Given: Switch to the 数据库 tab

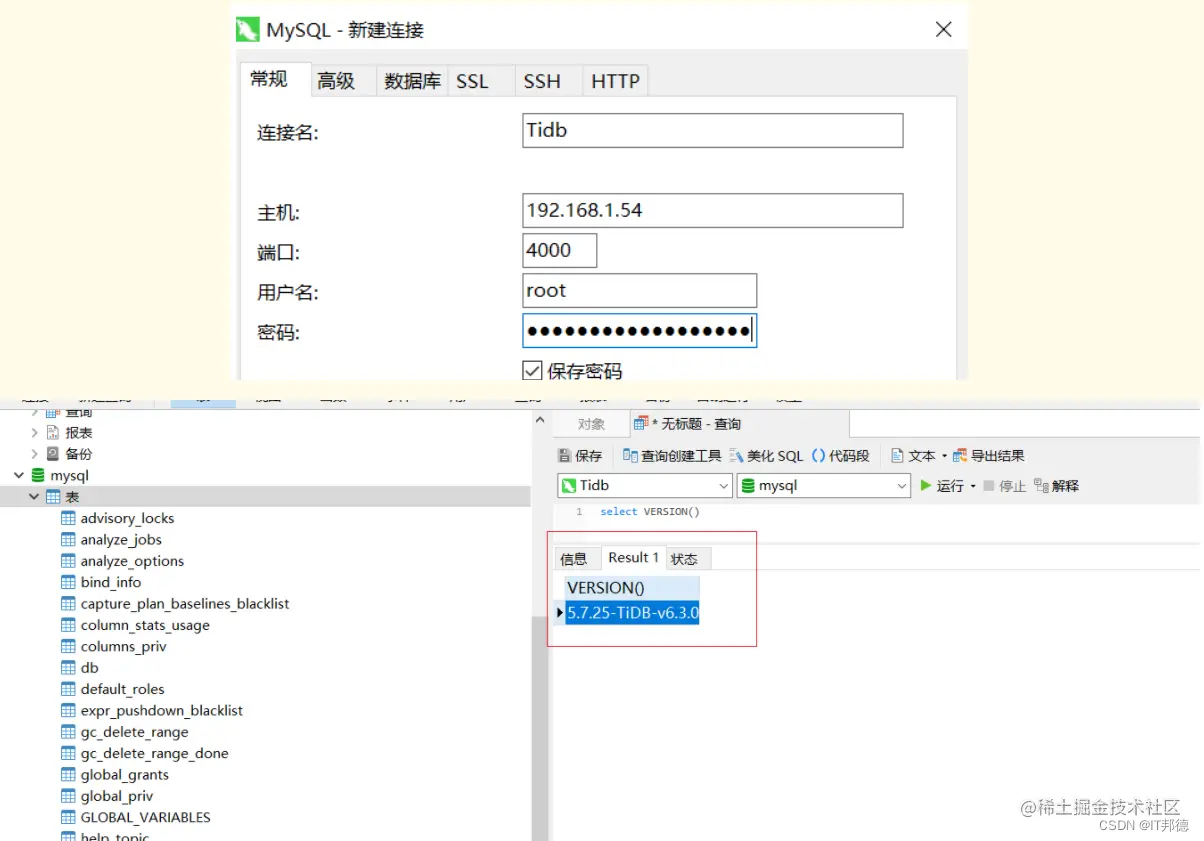Looking at the screenshot, I should pyautogui.click(x=412, y=81).
